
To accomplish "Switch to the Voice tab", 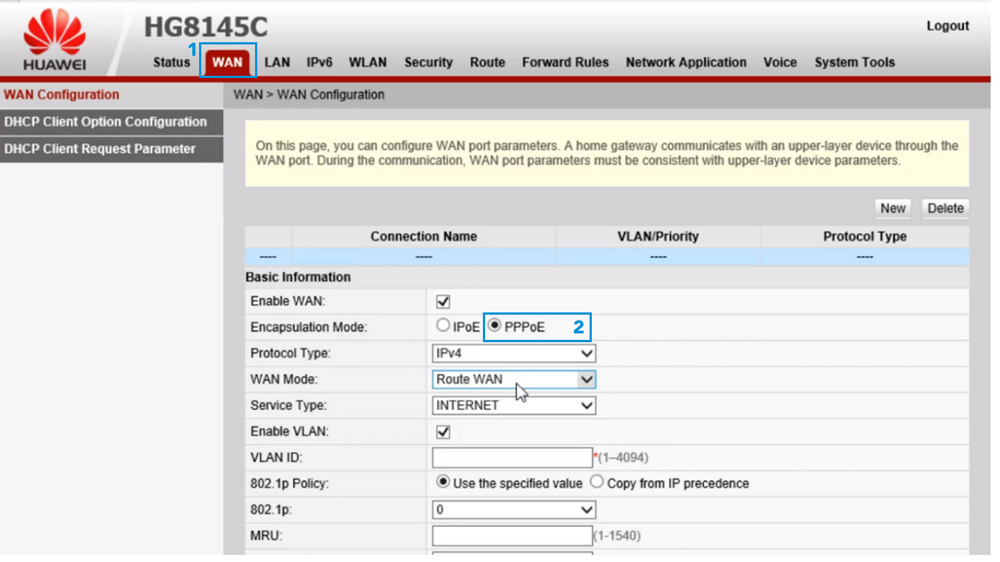I will (781, 63).
